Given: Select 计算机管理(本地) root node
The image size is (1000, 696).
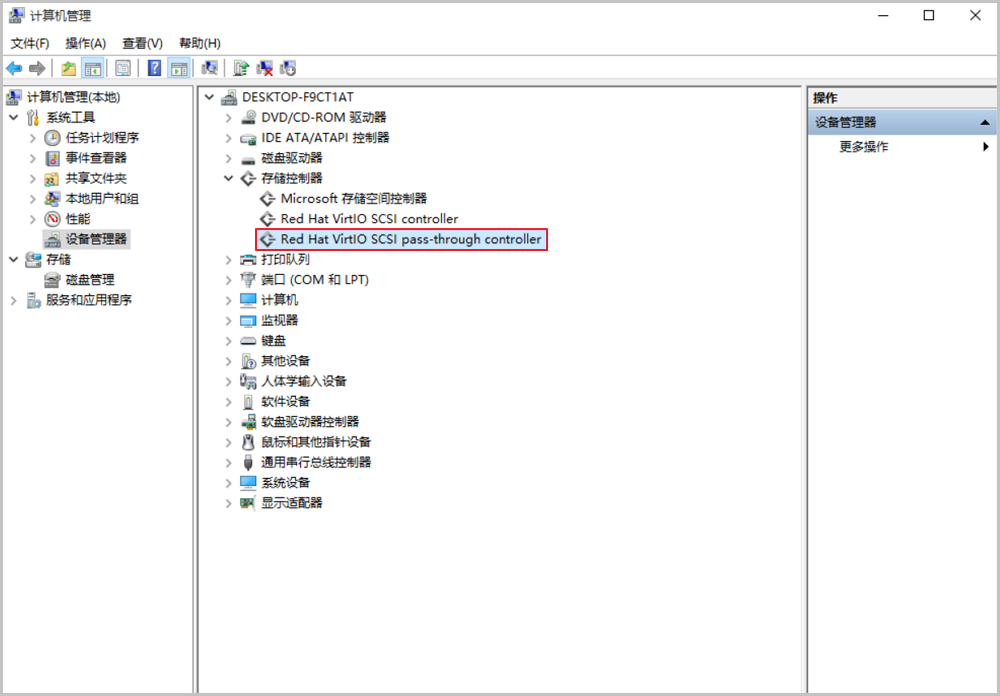Looking at the screenshot, I should tap(73, 97).
